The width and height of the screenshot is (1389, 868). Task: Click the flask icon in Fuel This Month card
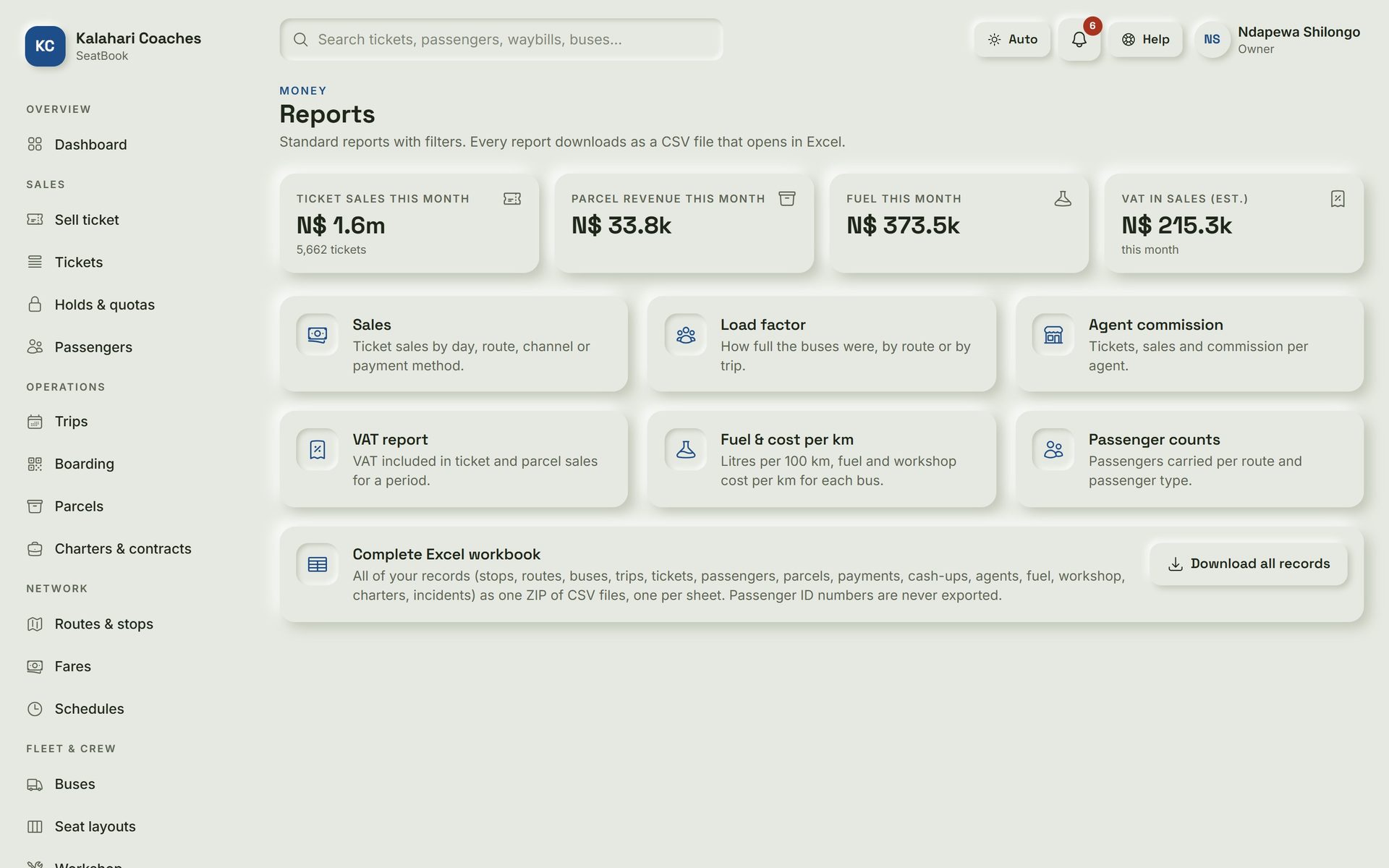point(1062,199)
